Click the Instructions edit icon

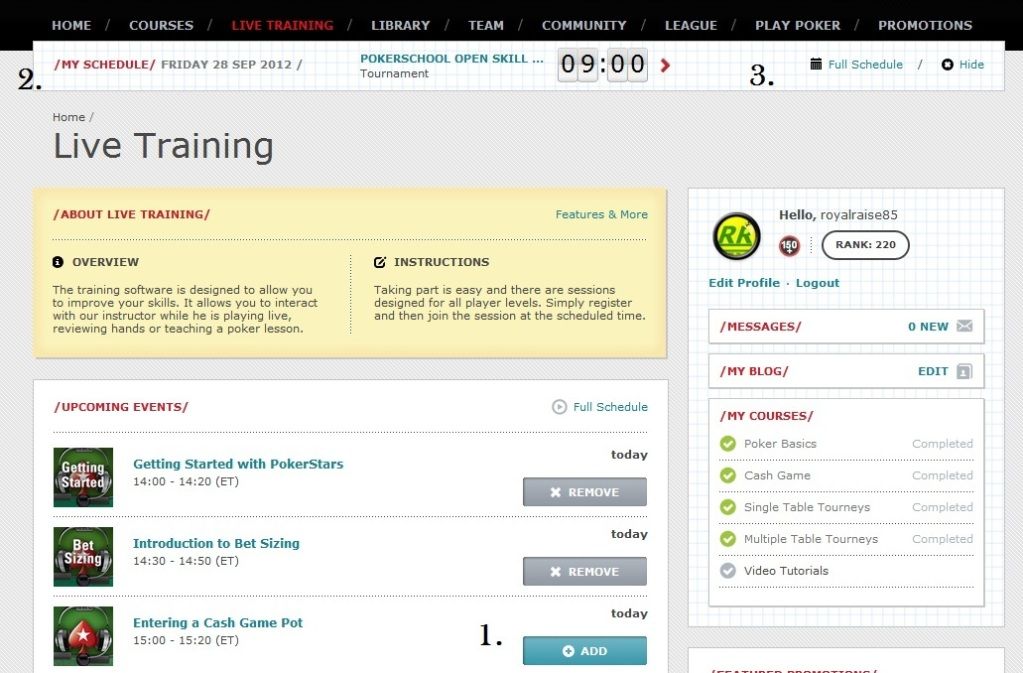(380, 262)
